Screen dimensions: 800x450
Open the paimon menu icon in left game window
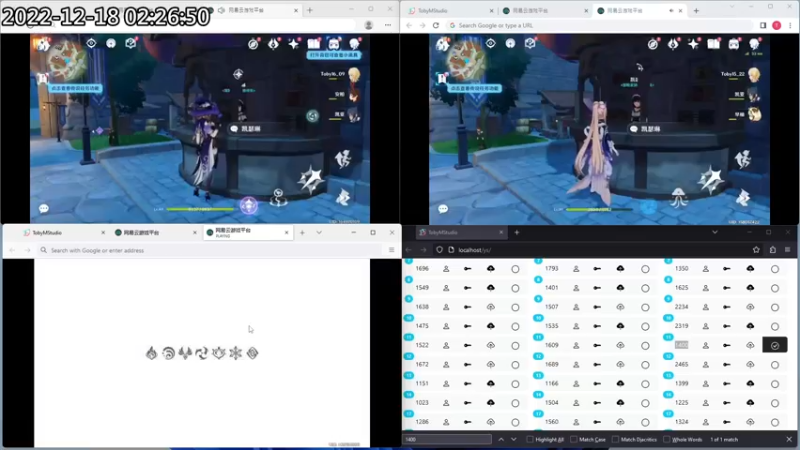tap(43, 45)
